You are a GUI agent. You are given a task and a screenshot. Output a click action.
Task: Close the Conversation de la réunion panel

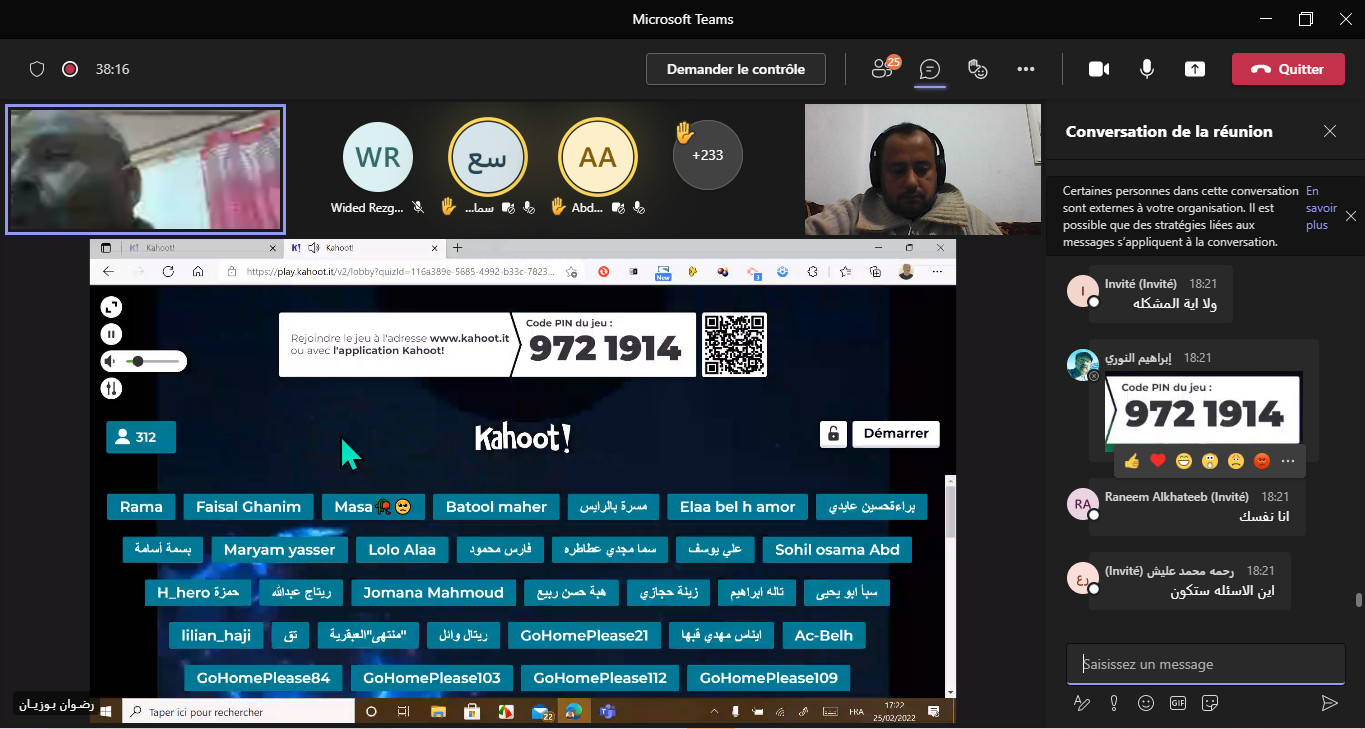[1330, 131]
